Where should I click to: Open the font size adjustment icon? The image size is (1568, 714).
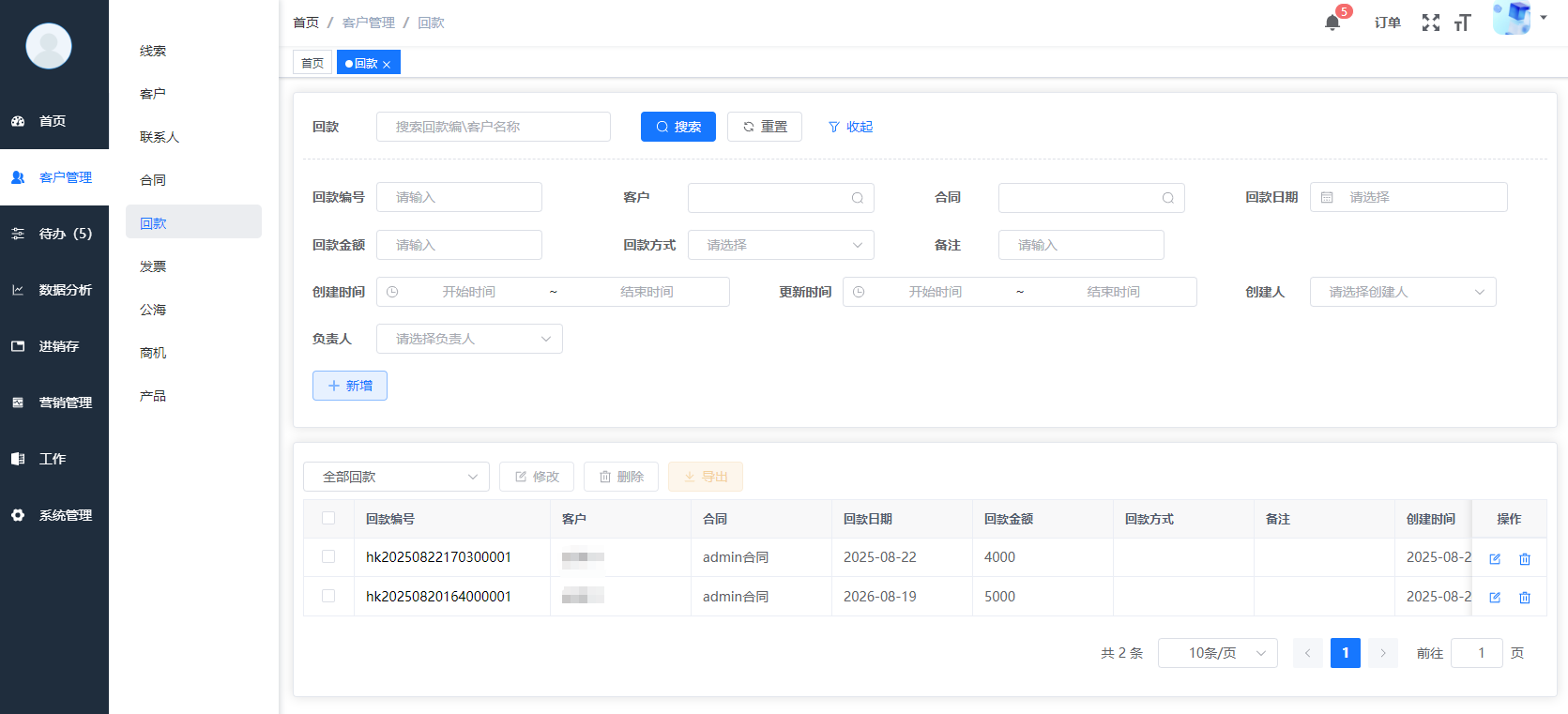pyautogui.click(x=1462, y=23)
